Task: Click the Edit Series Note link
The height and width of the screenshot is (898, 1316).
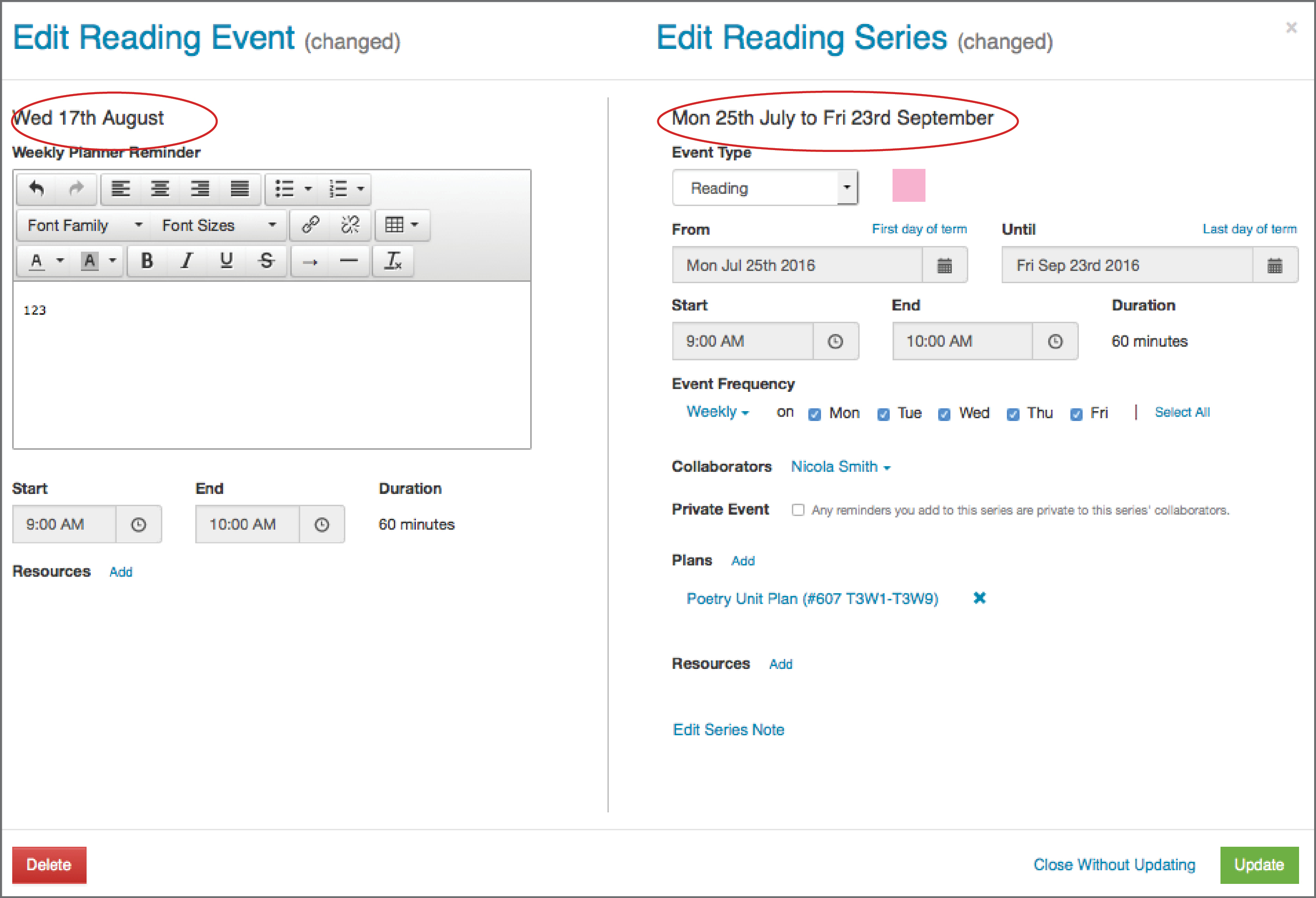Action: (728, 729)
